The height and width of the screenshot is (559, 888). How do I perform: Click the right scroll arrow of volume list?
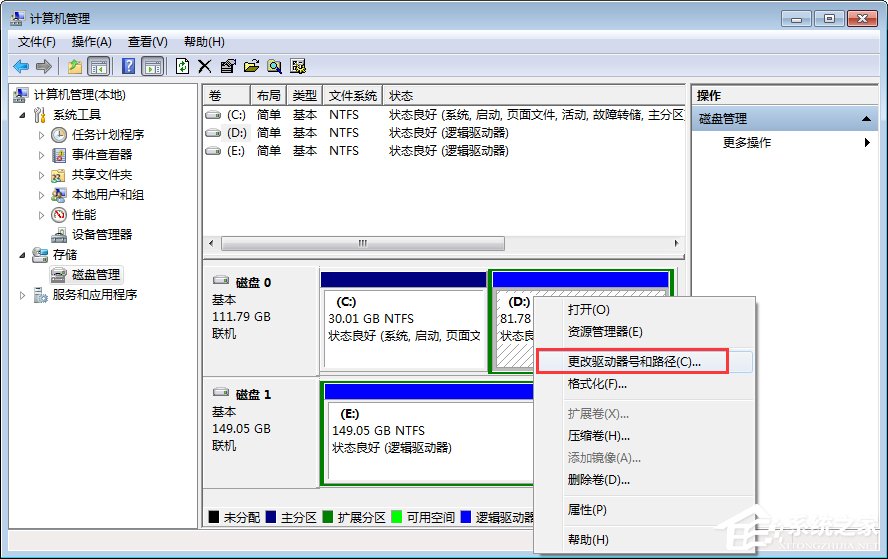click(x=676, y=244)
